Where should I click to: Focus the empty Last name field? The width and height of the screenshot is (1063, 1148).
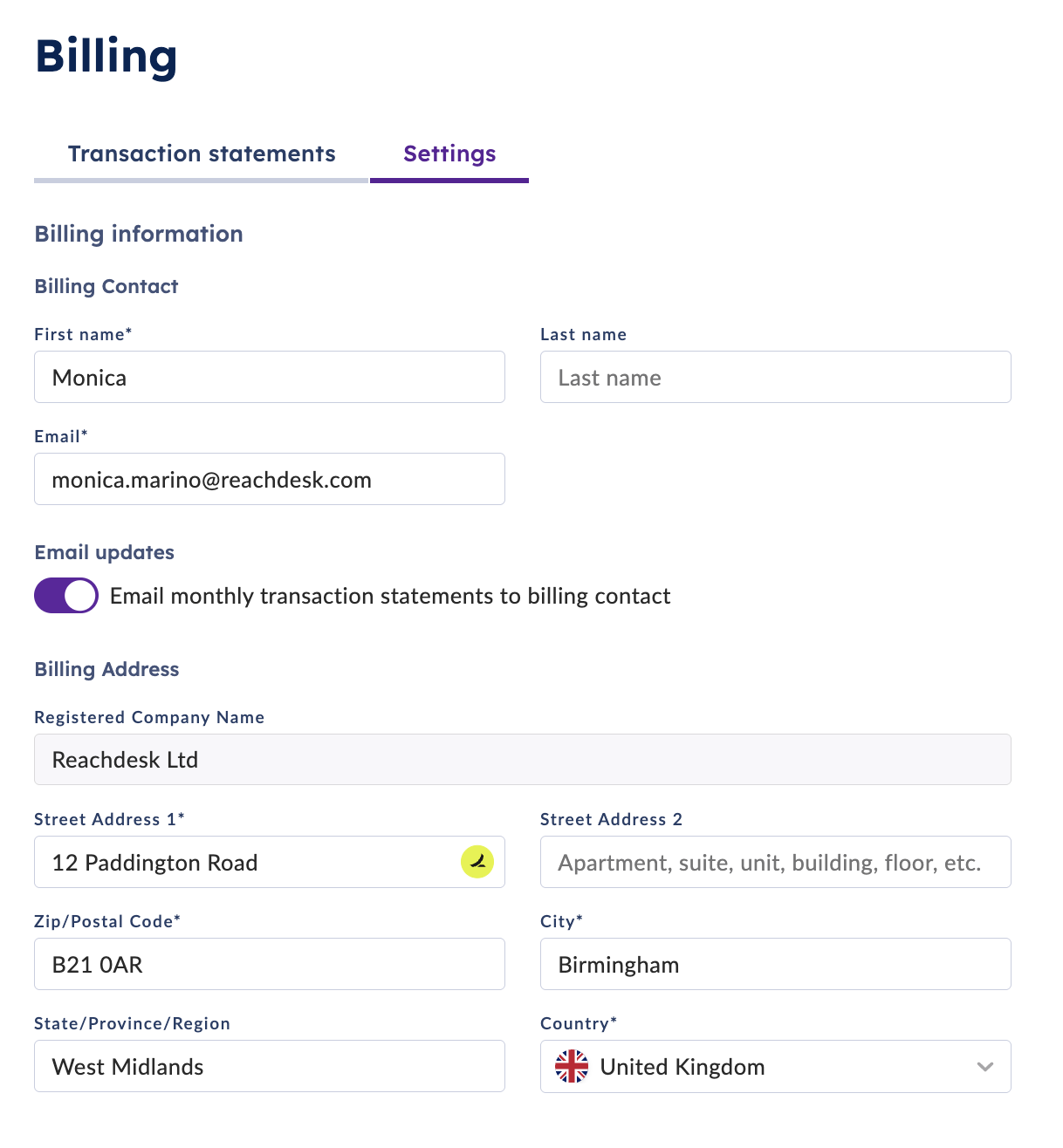[775, 377]
